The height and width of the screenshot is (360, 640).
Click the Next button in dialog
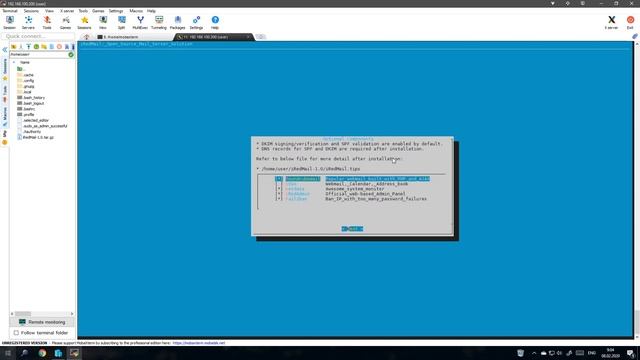click(x=352, y=229)
